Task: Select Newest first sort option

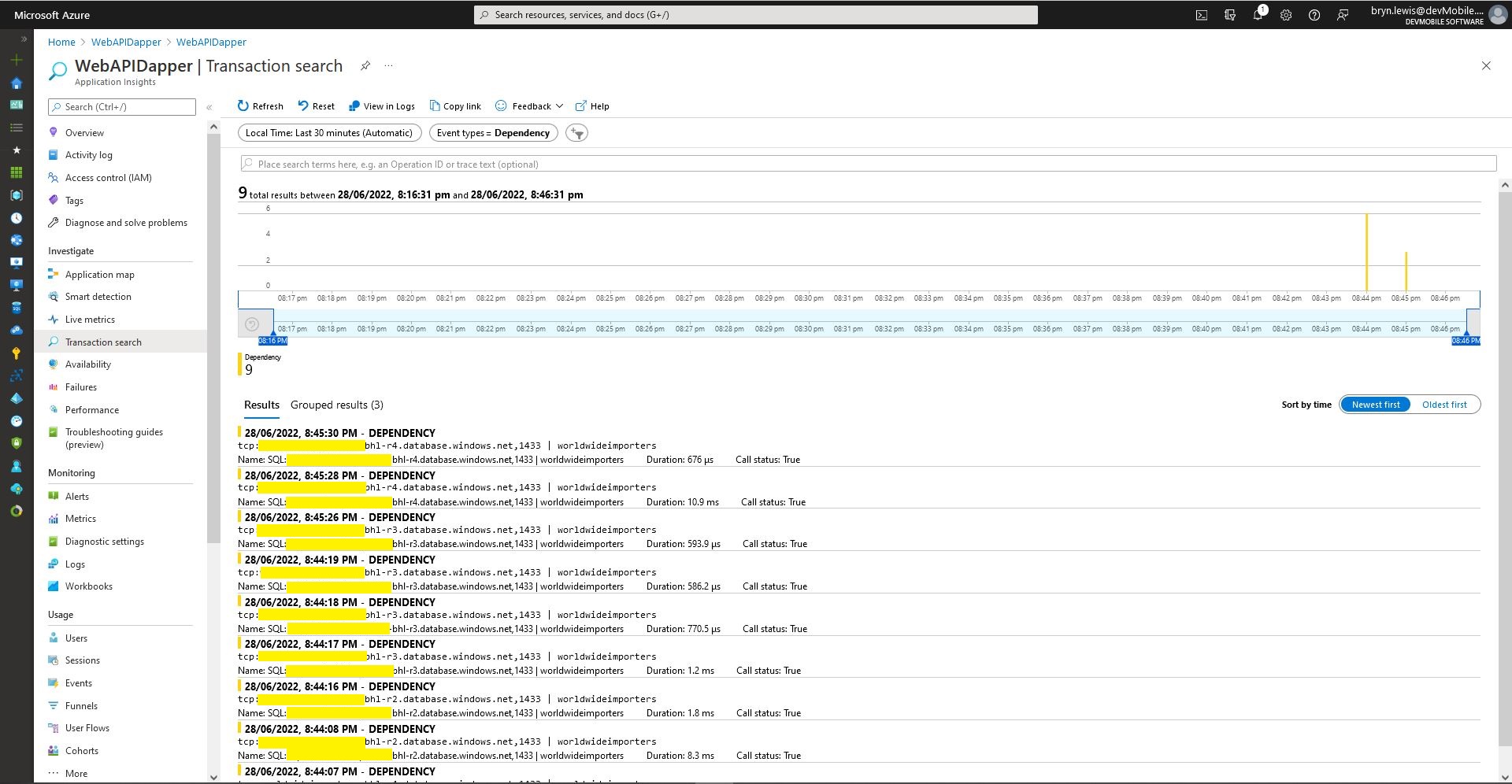Action: point(1375,405)
